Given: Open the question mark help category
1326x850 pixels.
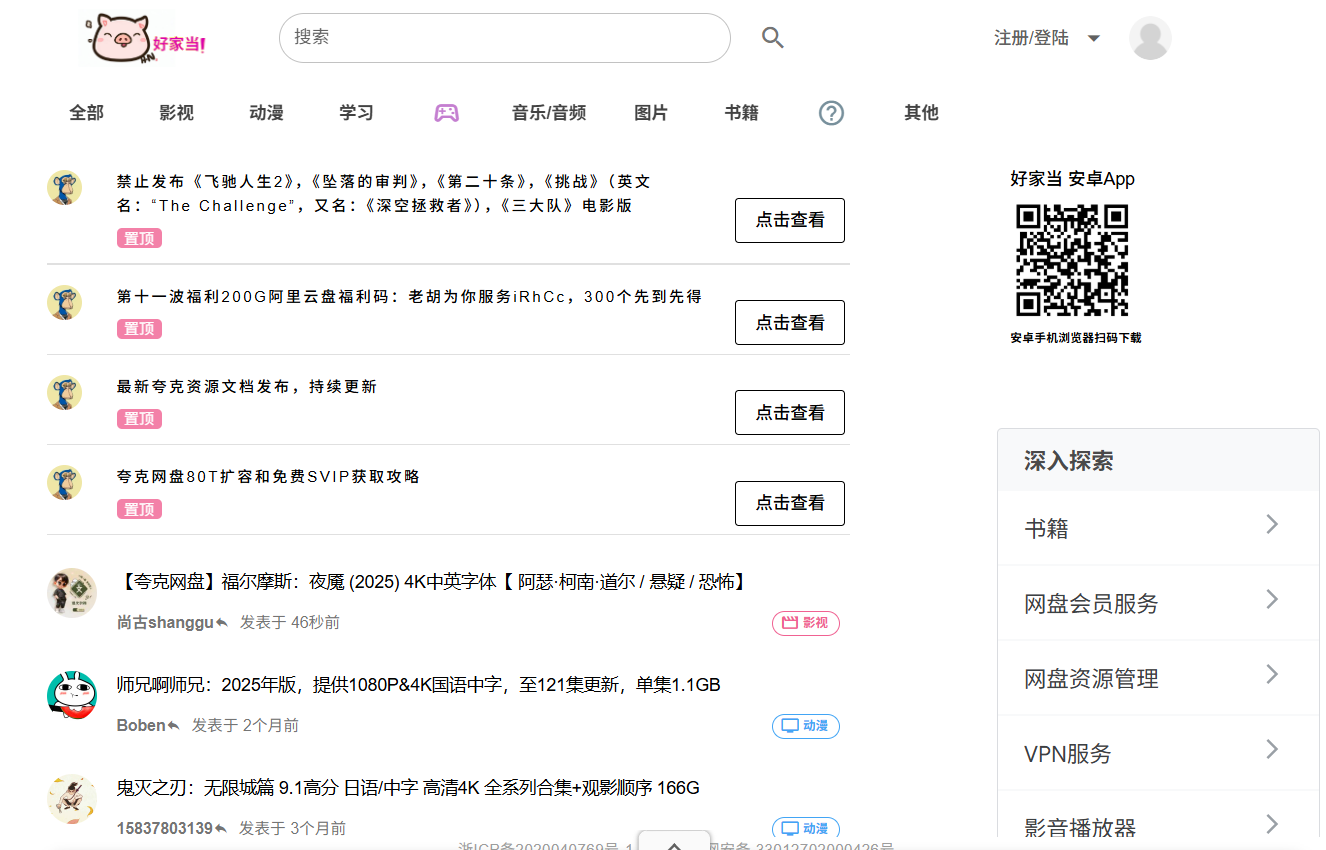Looking at the screenshot, I should 831,113.
